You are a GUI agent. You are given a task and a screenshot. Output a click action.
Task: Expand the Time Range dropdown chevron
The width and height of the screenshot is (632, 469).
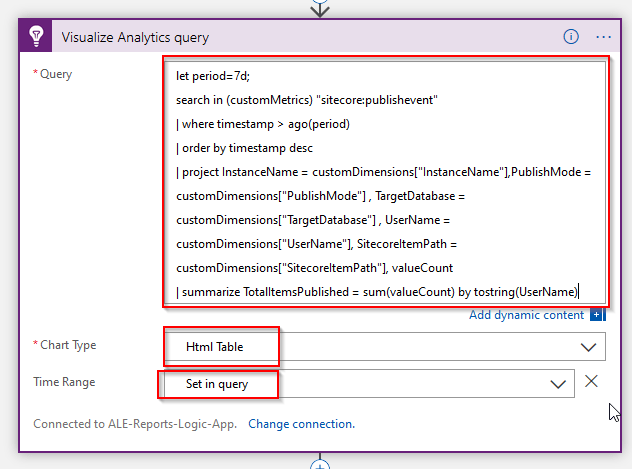tap(558, 383)
